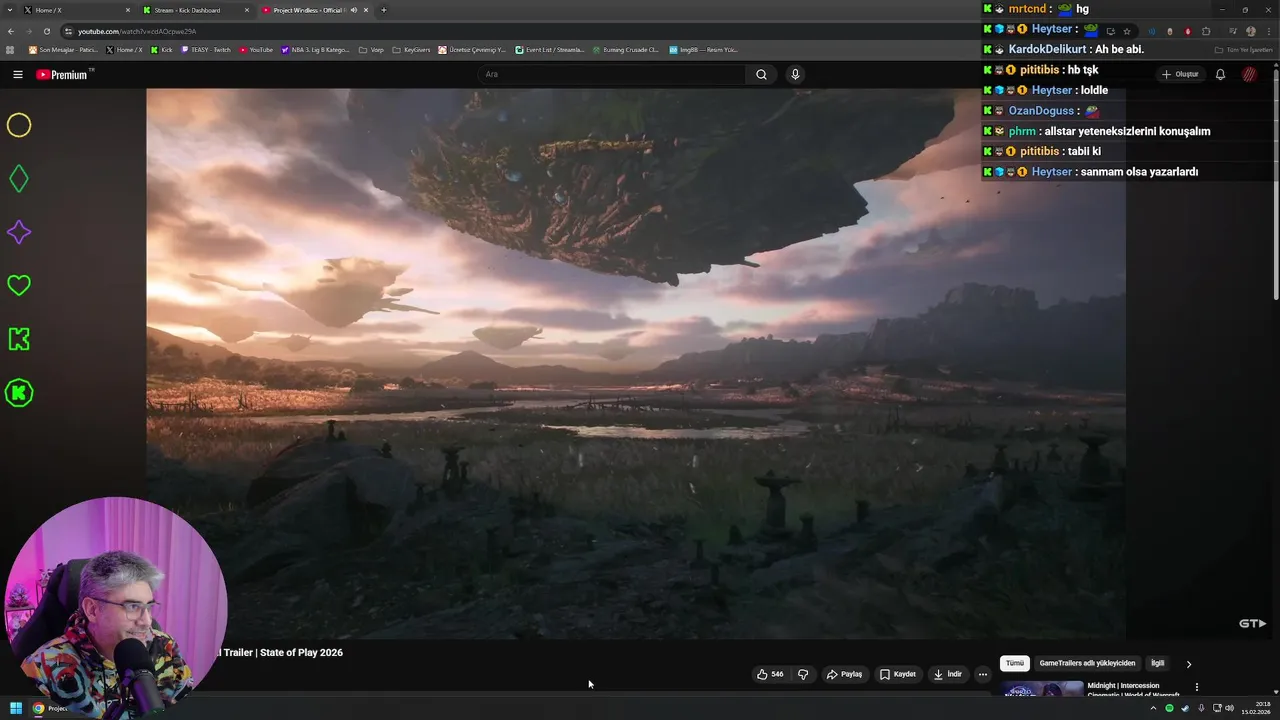
Task: Open TEASY - Twitch bookmark
Action: point(206,49)
